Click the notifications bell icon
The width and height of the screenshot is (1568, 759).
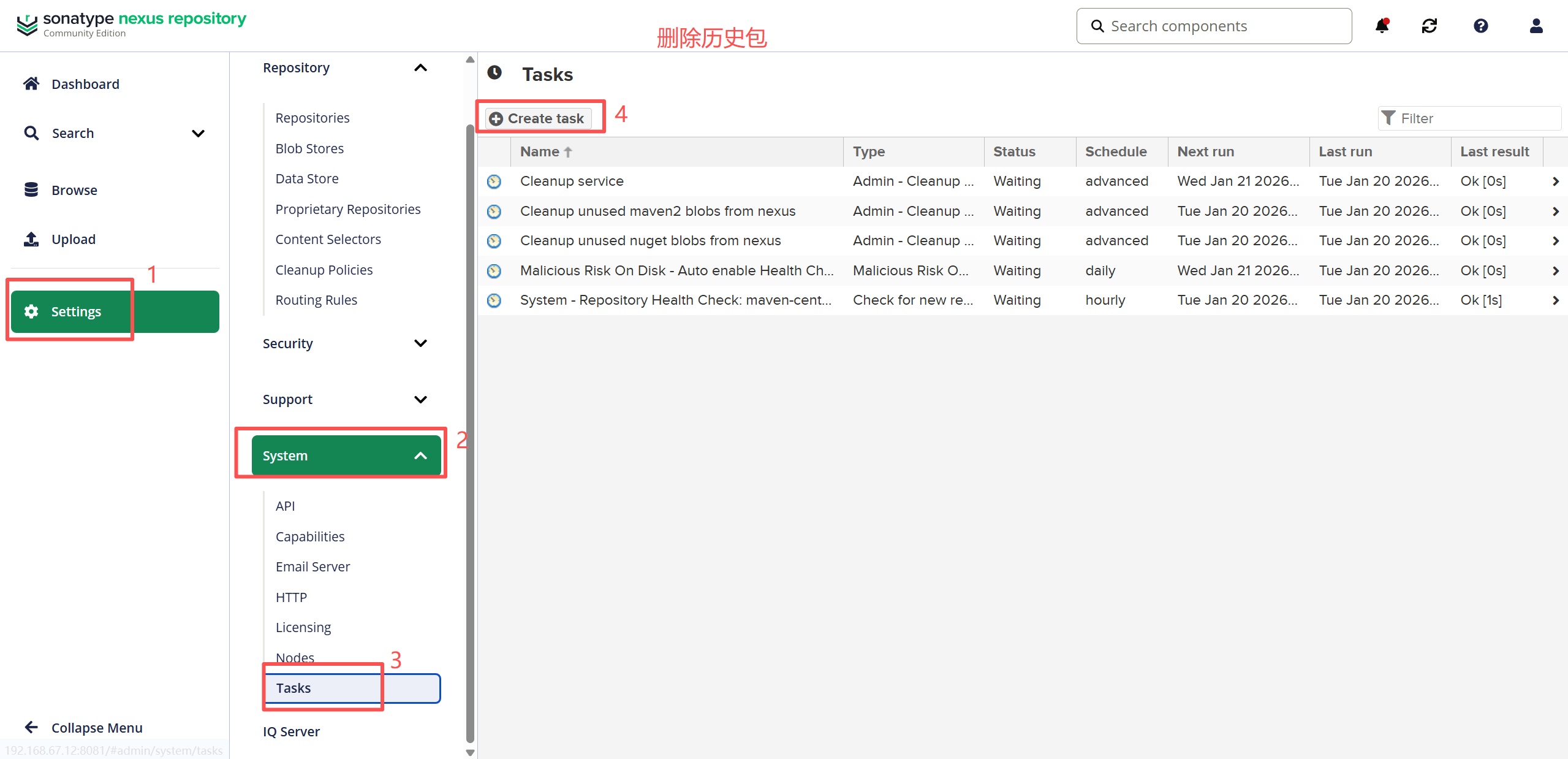(1382, 26)
